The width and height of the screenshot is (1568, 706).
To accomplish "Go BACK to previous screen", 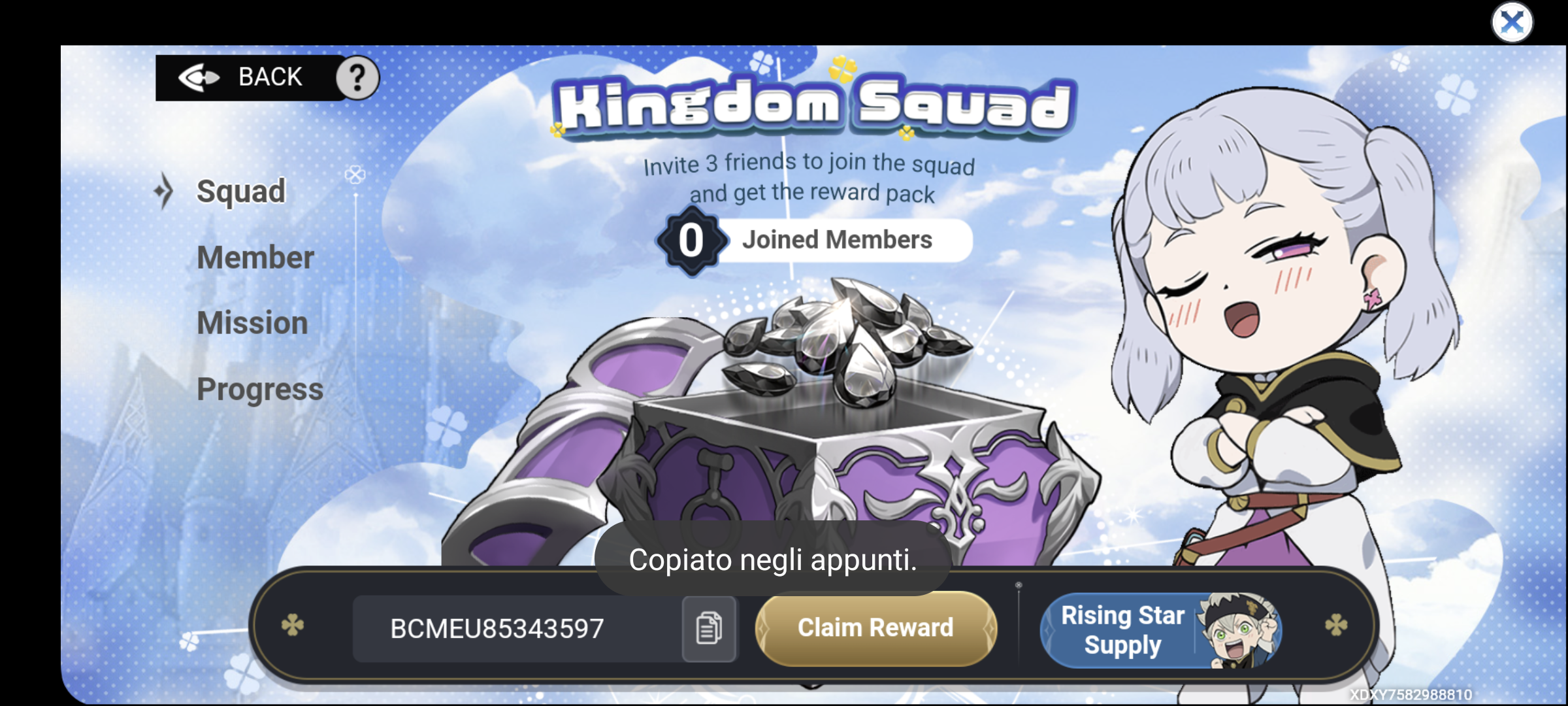I will 270,77.
